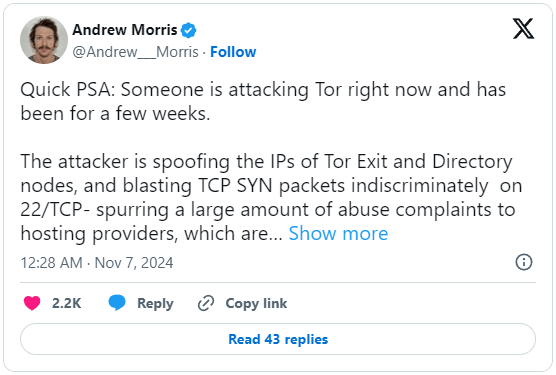
Task: Click the chain copy link icon
Action: [206, 303]
